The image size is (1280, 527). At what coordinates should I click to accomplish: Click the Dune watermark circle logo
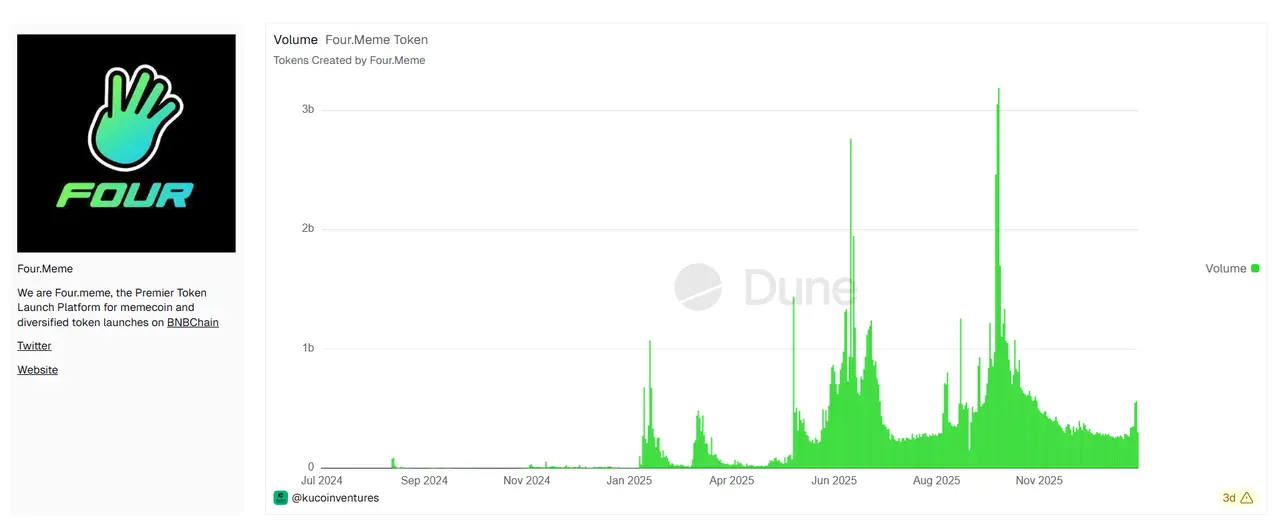698,288
